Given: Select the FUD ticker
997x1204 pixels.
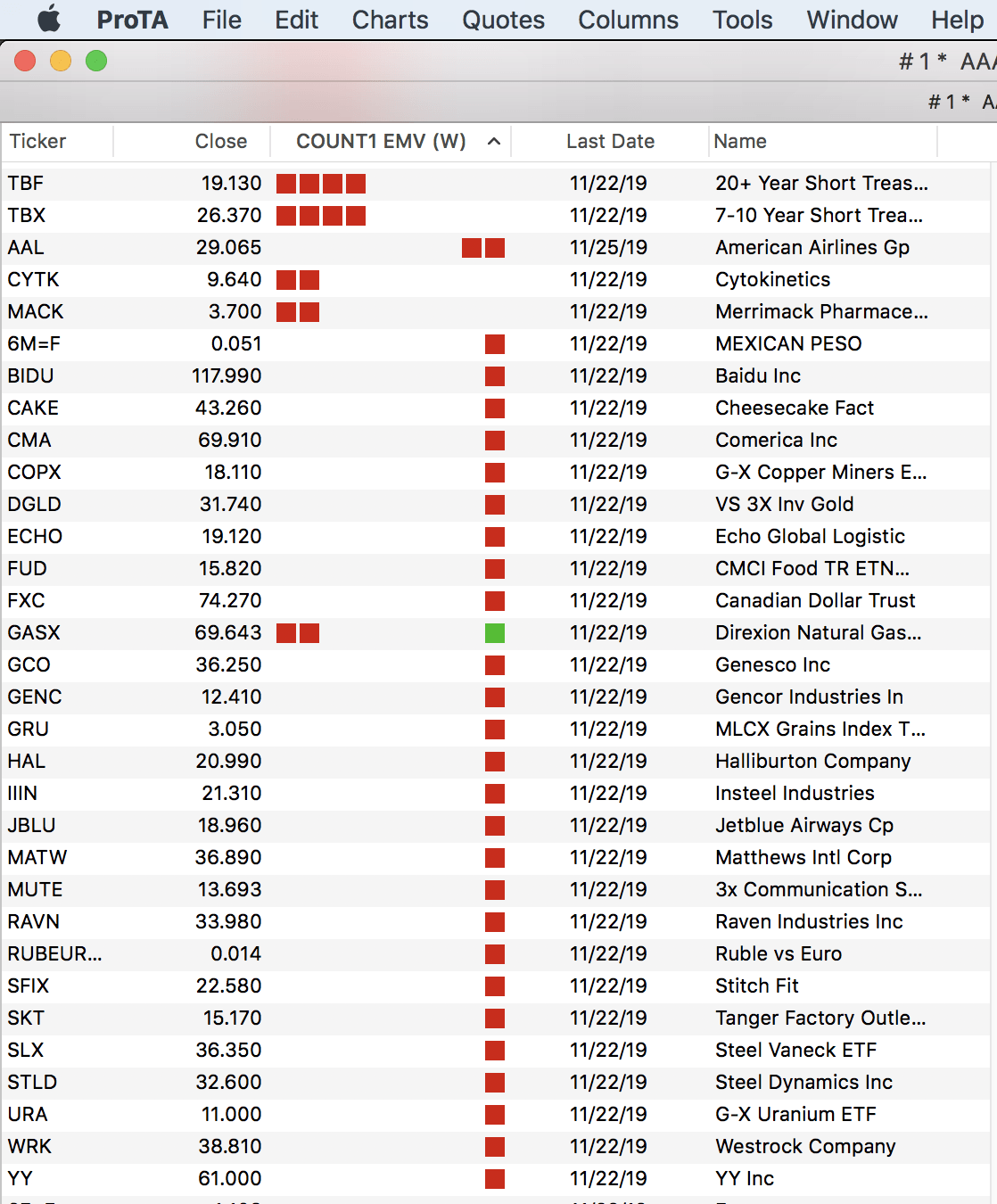Looking at the screenshot, I should tap(27, 569).
